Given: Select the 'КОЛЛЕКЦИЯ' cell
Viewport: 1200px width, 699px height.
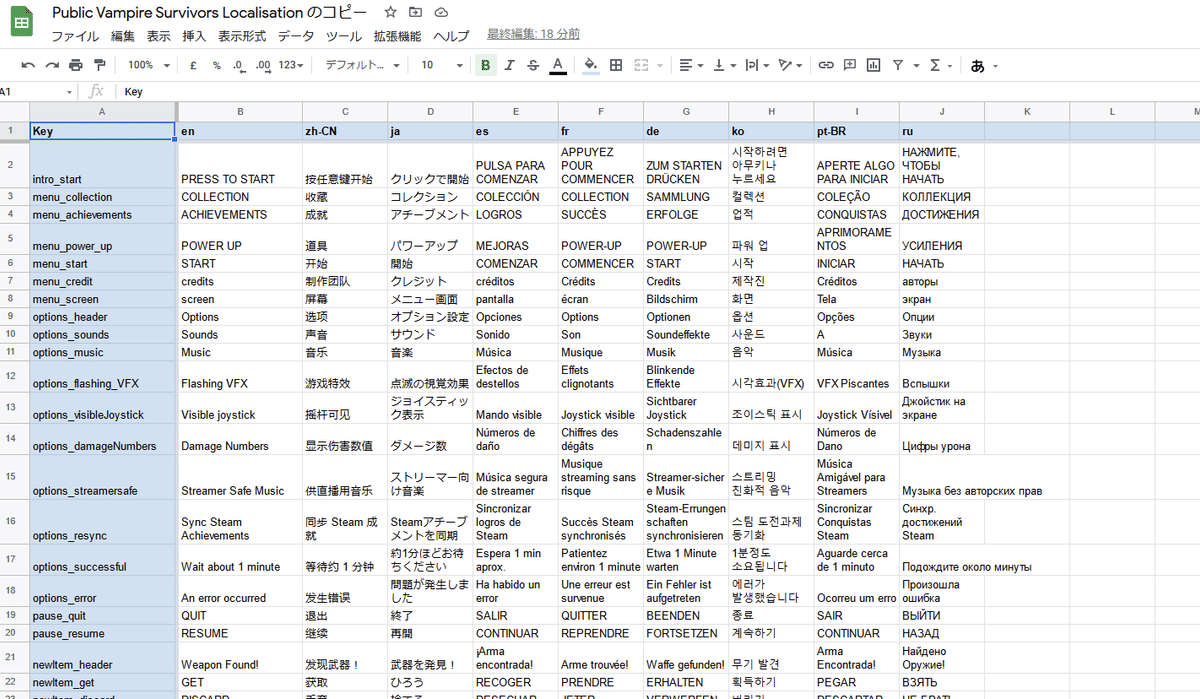Looking at the screenshot, I should coord(942,197).
